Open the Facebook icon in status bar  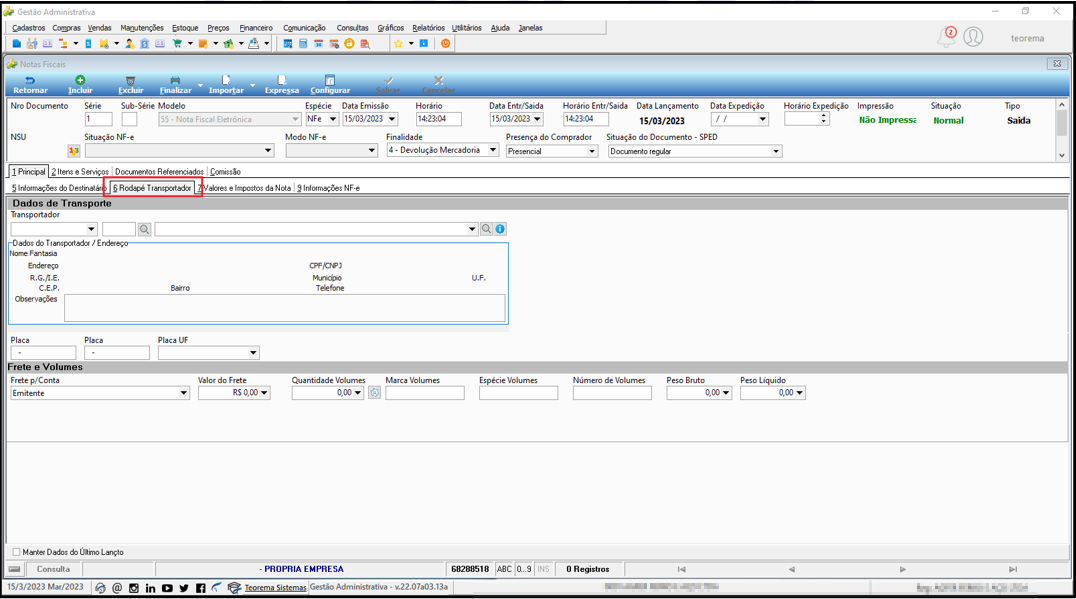(x=200, y=588)
